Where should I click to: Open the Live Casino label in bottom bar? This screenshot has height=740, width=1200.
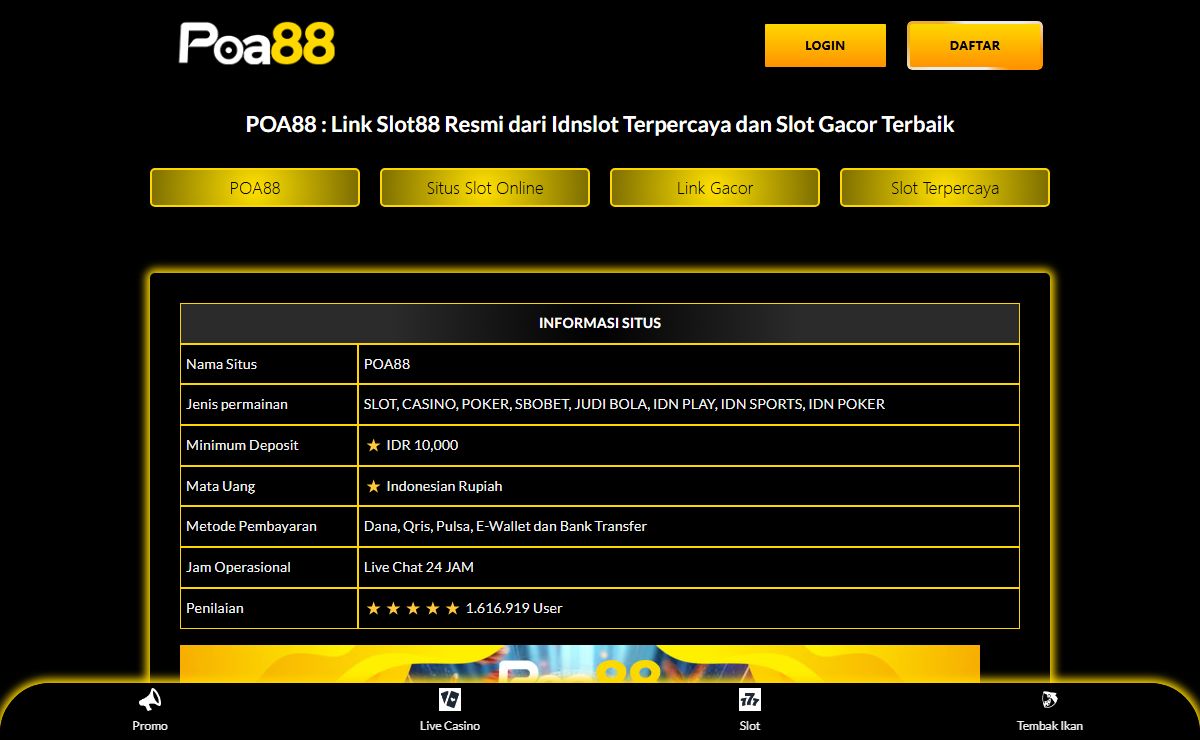click(x=450, y=726)
